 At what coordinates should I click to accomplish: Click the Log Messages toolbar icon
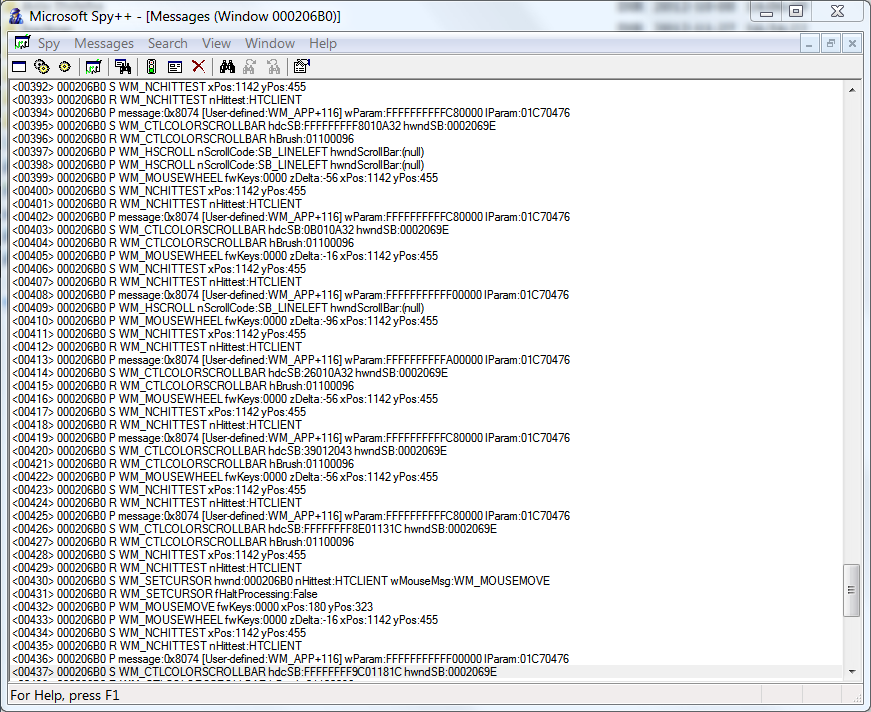[x=93, y=67]
